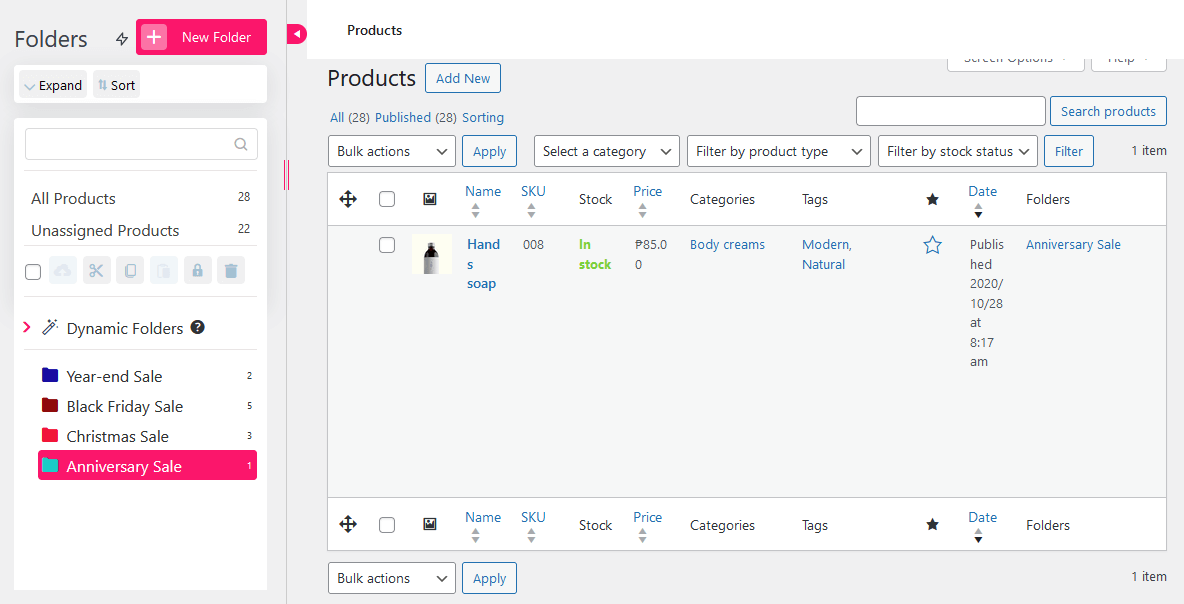The width and height of the screenshot is (1184, 604).
Task: Toggle featured star for Hands soap
Action: pyautogui.click(x=933, y=245)
